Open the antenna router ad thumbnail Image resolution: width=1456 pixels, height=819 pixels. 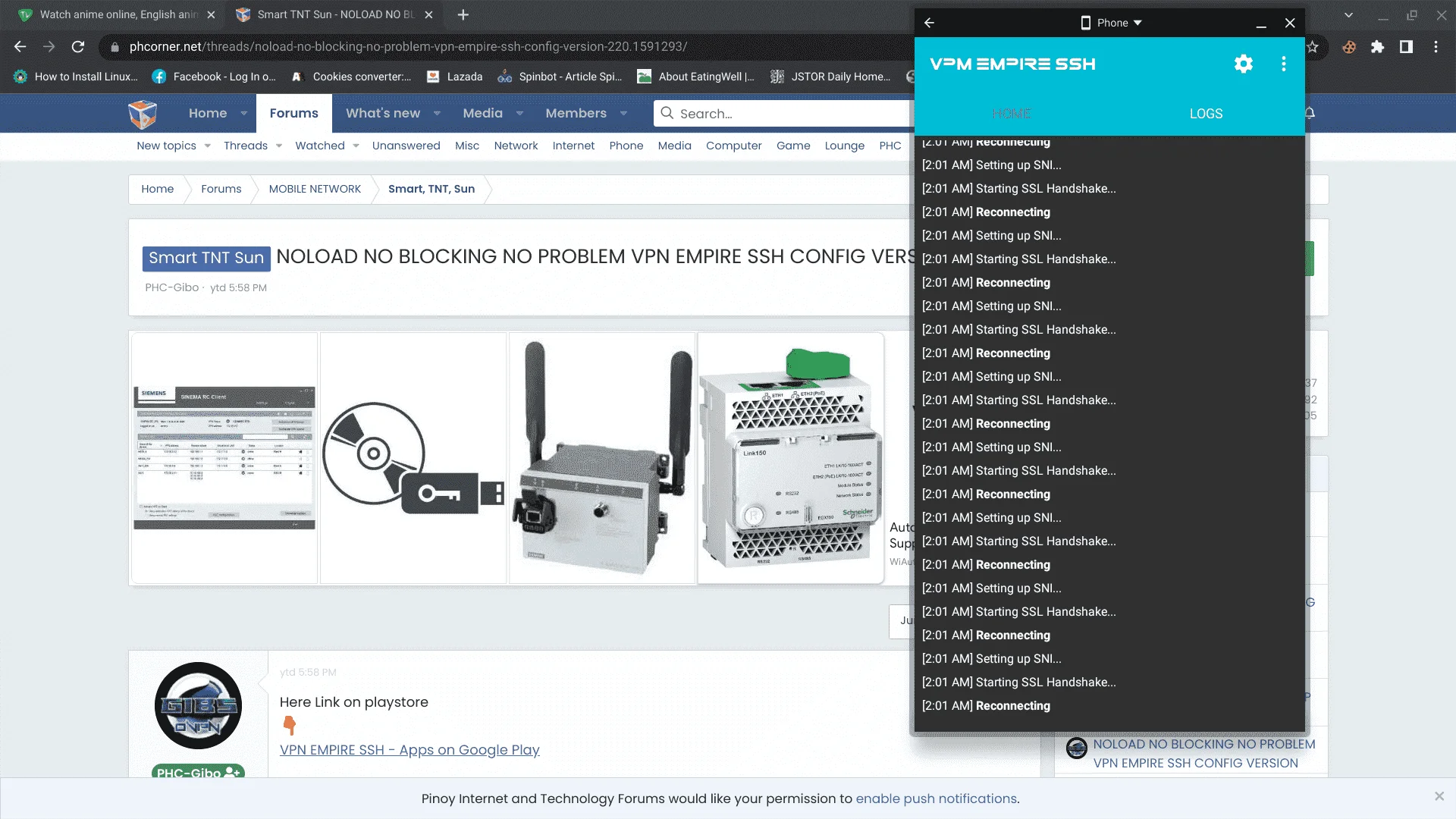tap(602, 458)
